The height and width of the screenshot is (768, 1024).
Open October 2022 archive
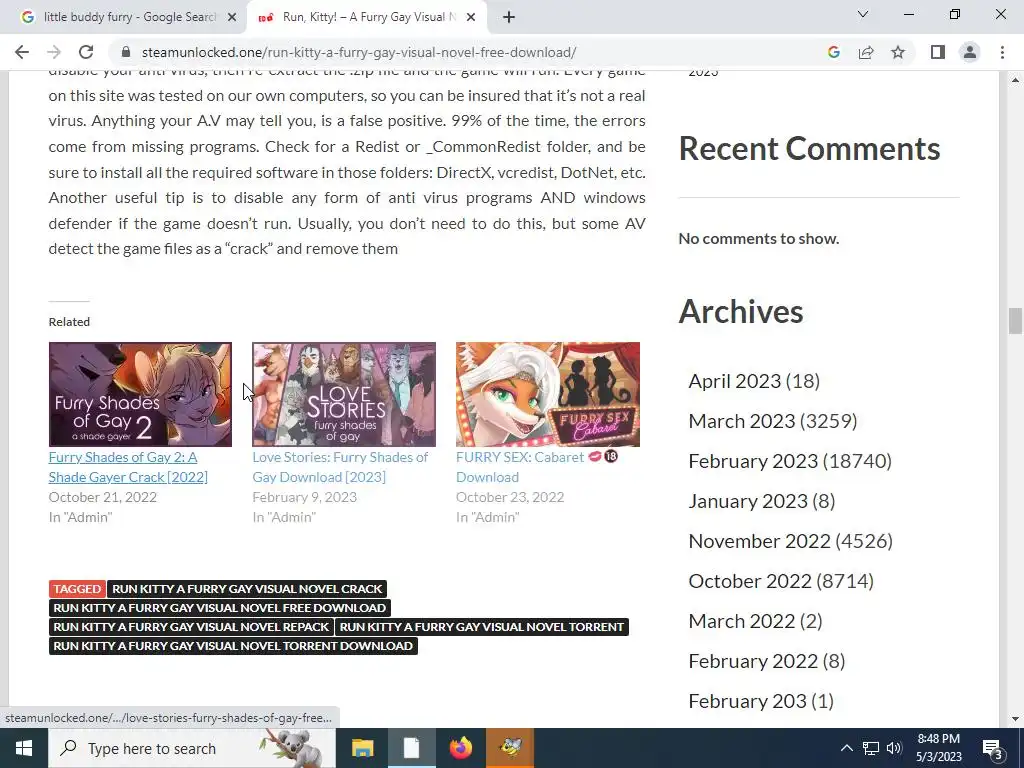click(750, 581)
